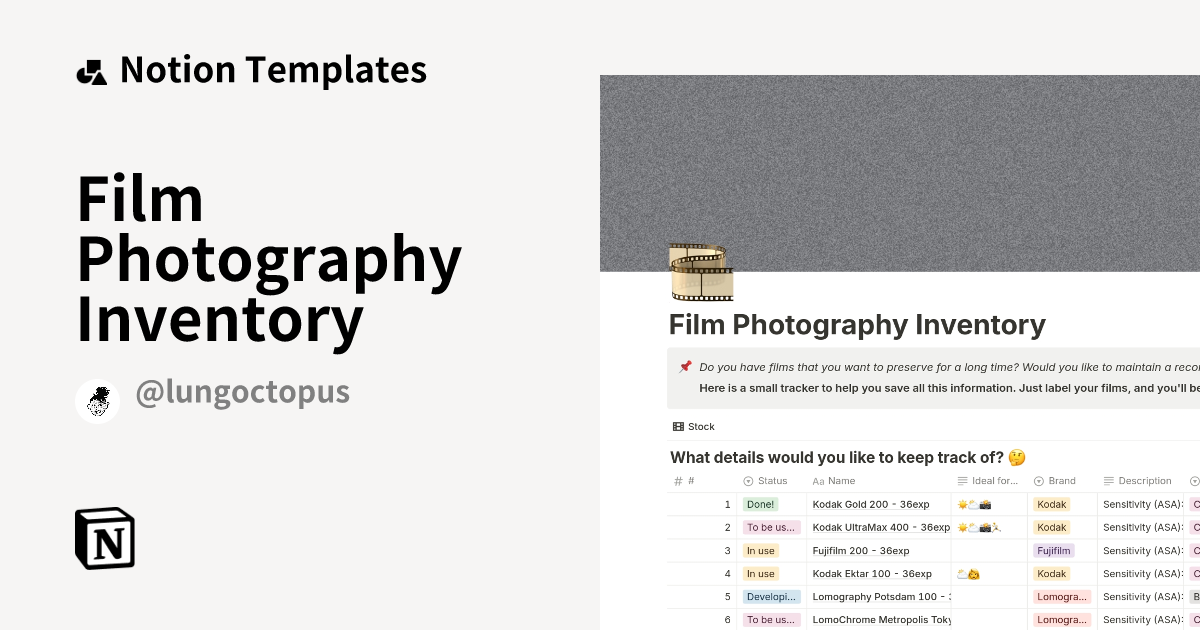Click the @lungoctopus avatar thumbnail
1200x630 pixels.
97,401
